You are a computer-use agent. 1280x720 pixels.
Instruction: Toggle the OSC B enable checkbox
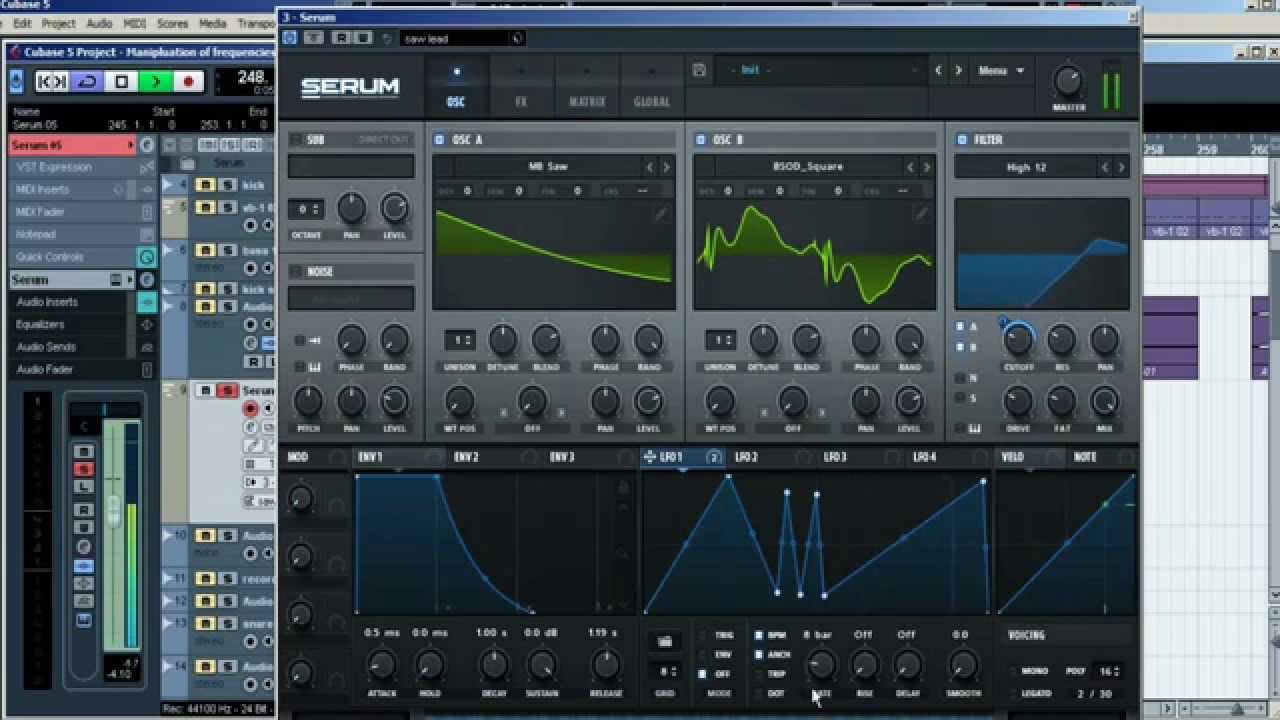(700, 140)
